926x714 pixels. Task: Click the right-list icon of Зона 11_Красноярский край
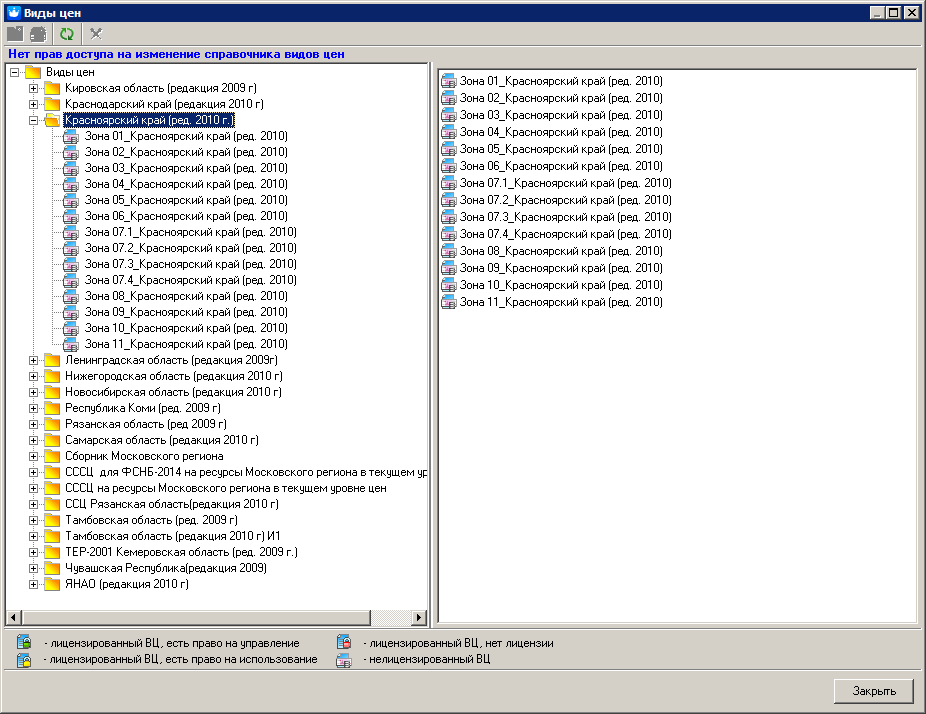[449, 302]
